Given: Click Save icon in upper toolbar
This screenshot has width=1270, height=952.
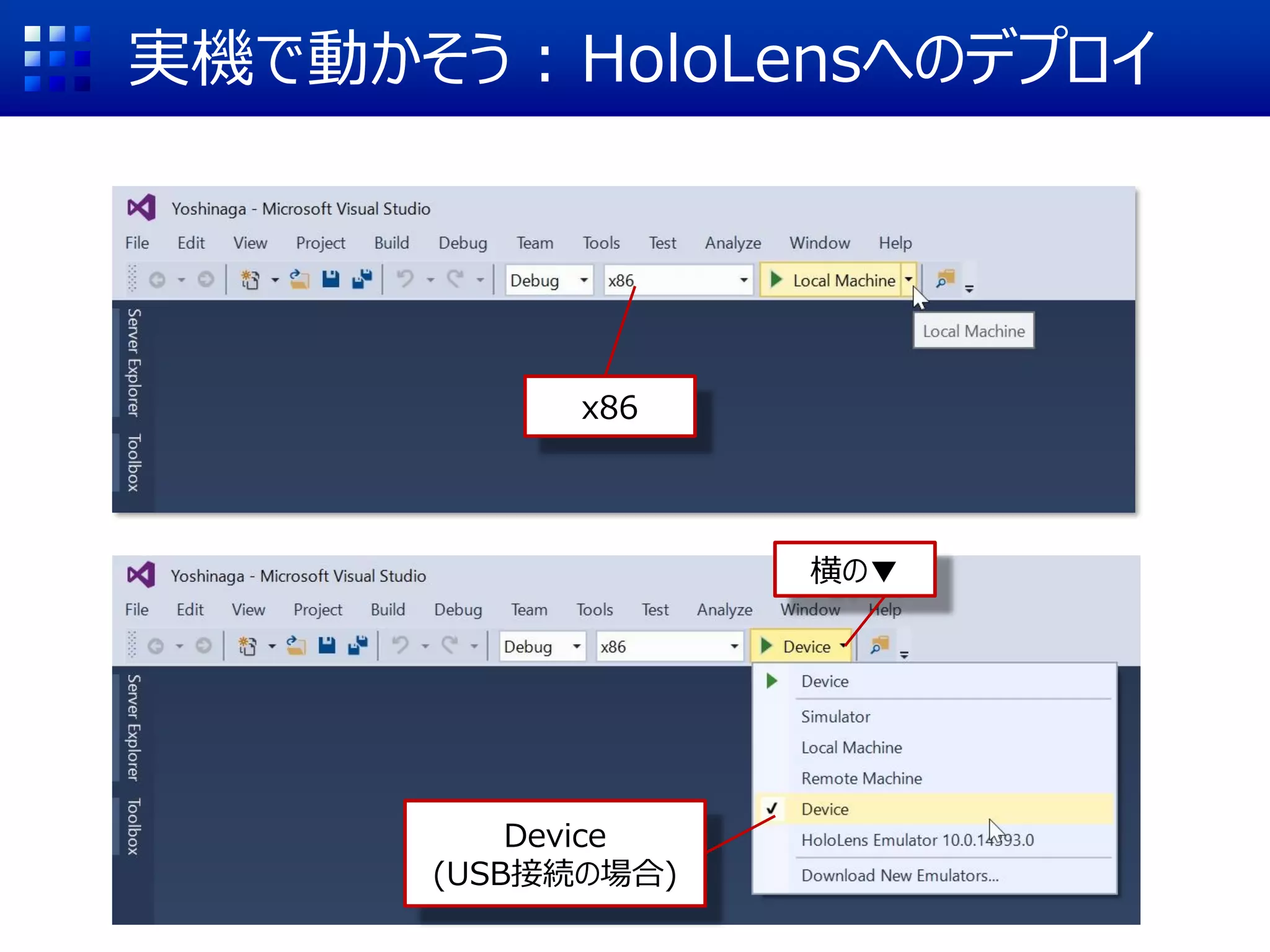Looking at the screenshot, I should [331, 280].
